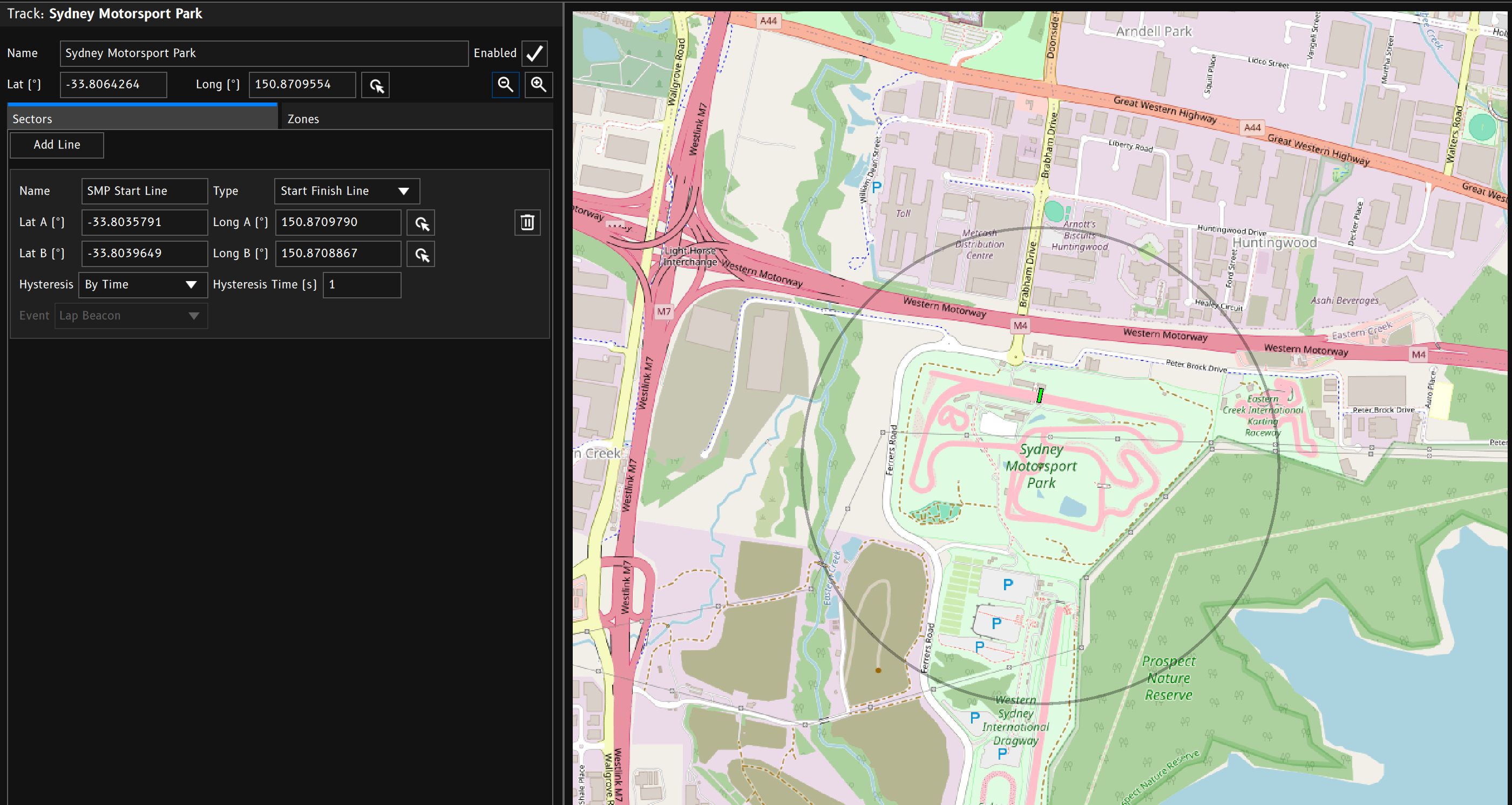Toggle the Enabled checkbox
The height and width of the screenshot is (805, 1512).
click(534, 53)
